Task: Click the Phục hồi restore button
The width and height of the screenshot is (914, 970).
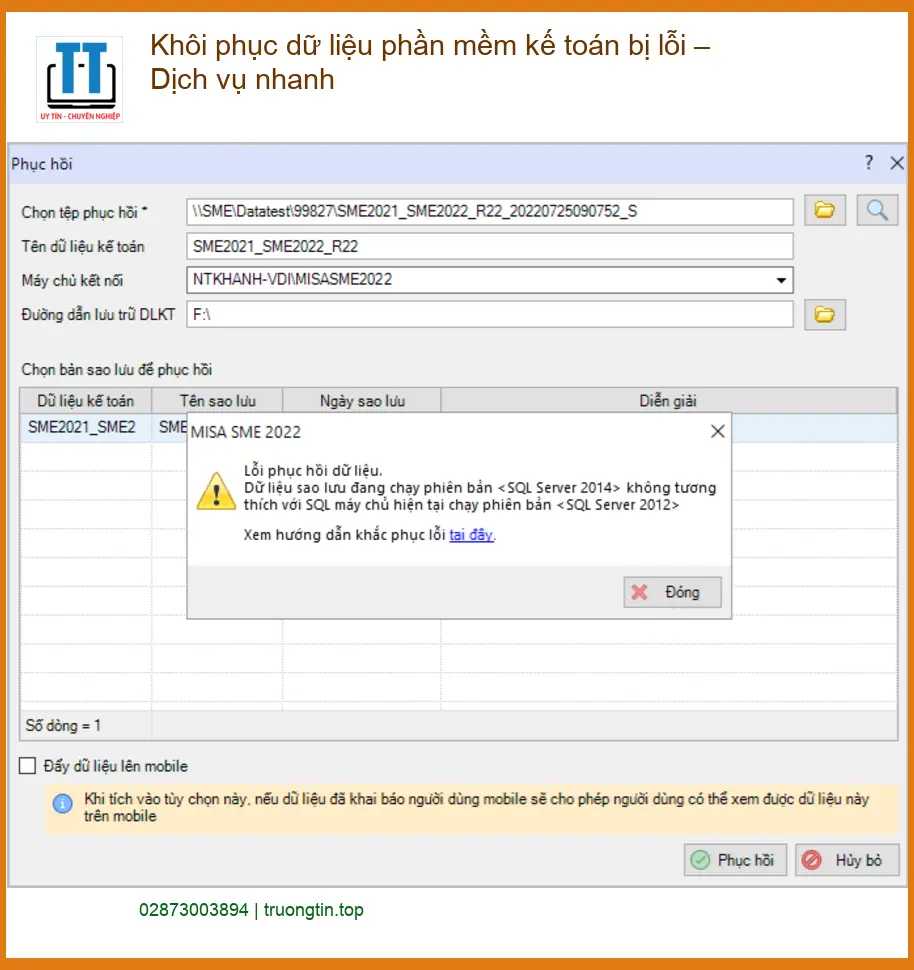Action: point(735,860)
